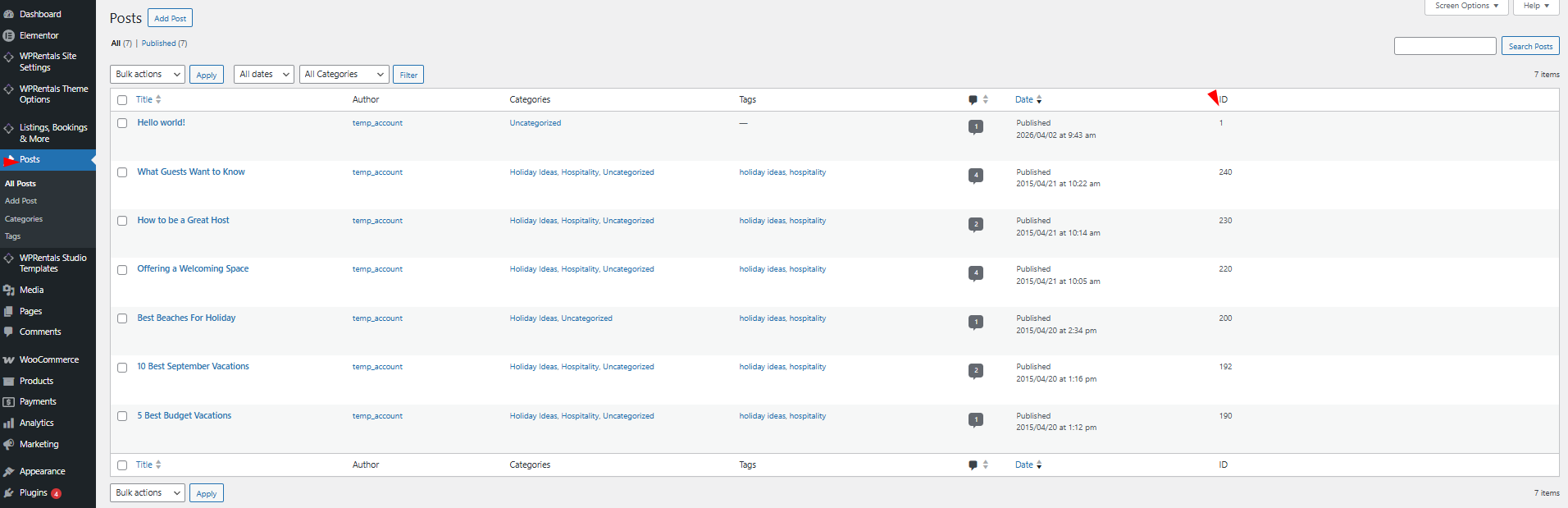Click the Dashboard gauge icon in sidebar

click(9, 15)
